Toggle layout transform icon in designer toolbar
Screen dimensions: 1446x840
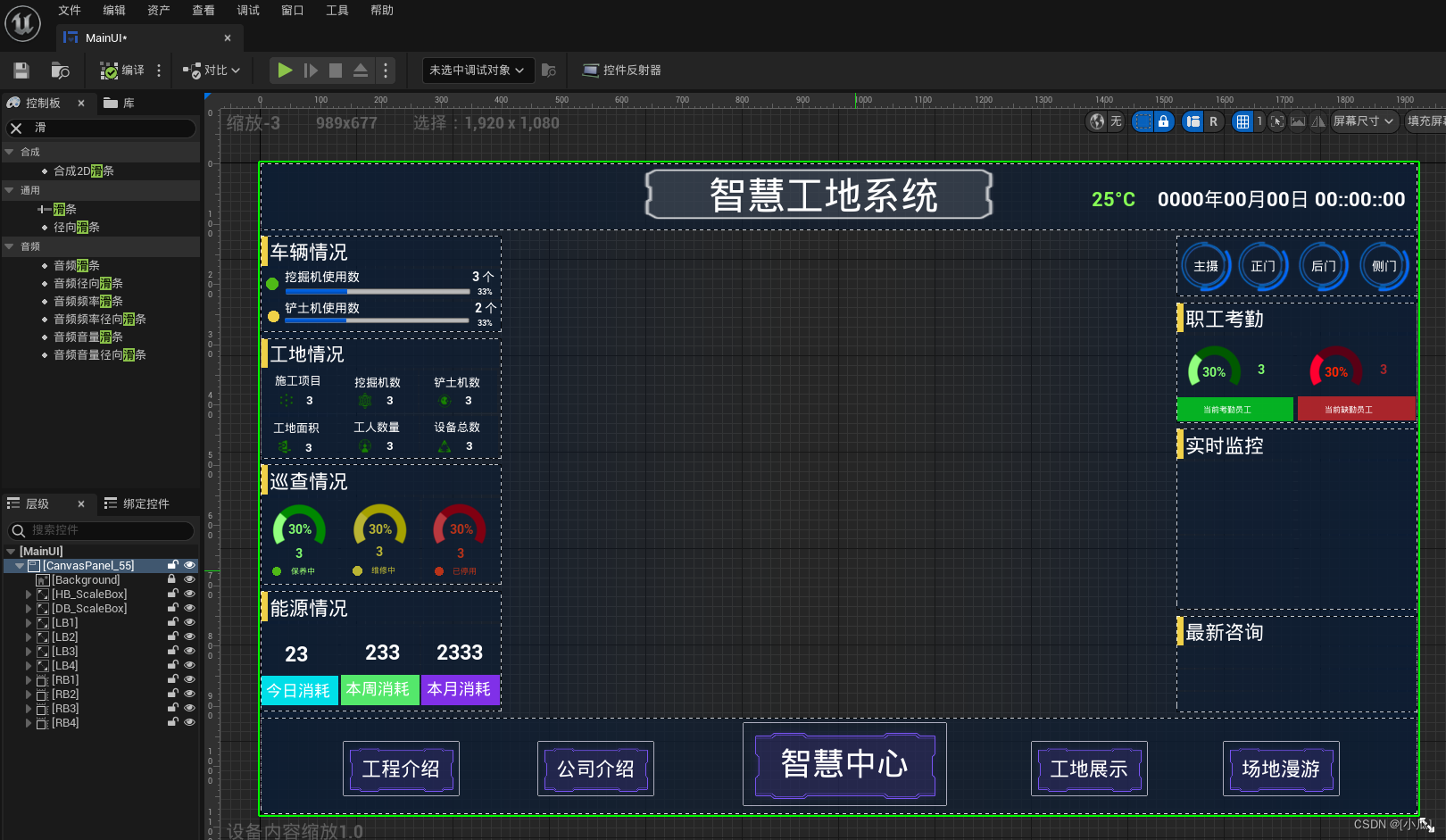(1193, 121)
